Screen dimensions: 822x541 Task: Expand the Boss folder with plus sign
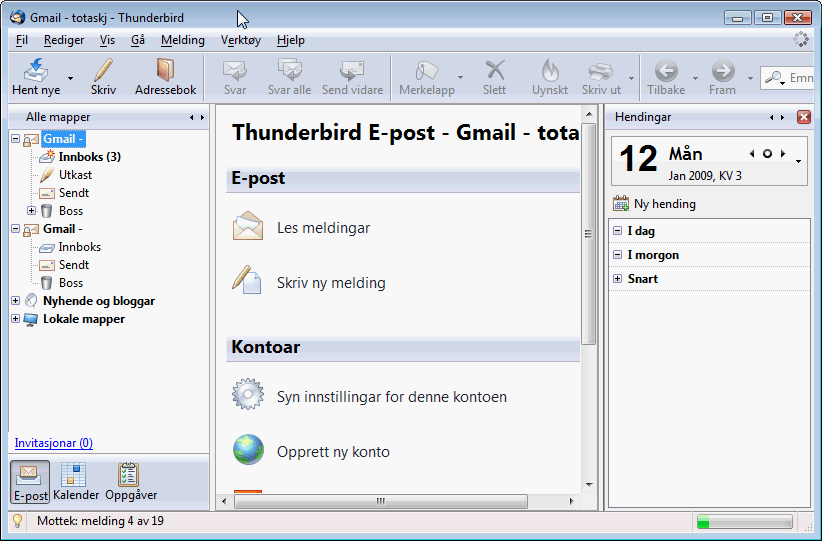[31, 211]
